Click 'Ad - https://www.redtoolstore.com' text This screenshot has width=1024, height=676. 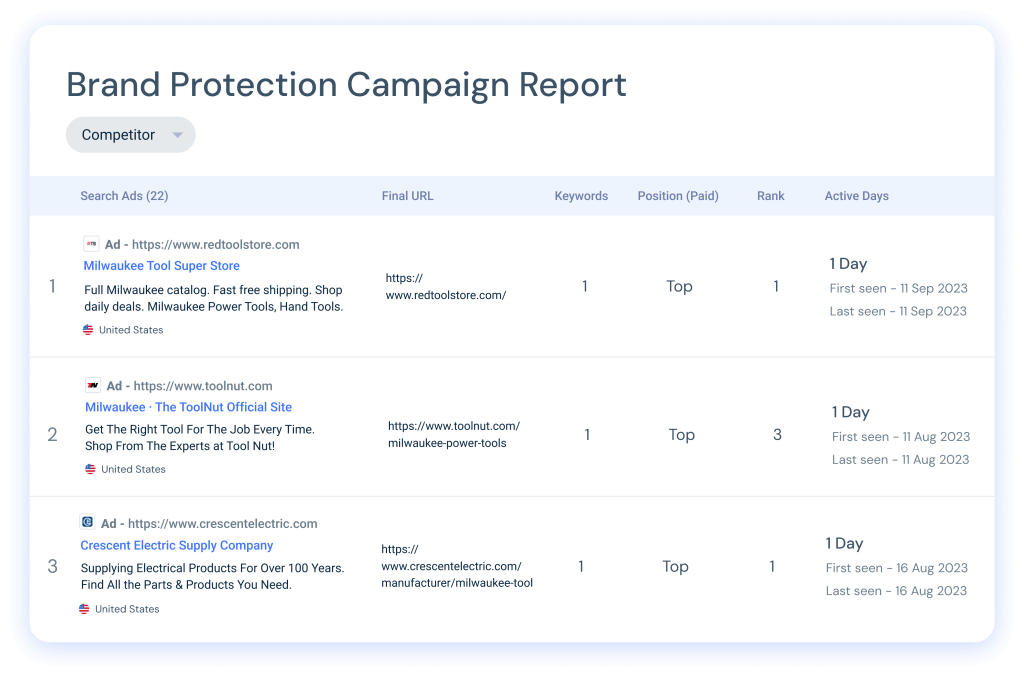click(202, 244)
